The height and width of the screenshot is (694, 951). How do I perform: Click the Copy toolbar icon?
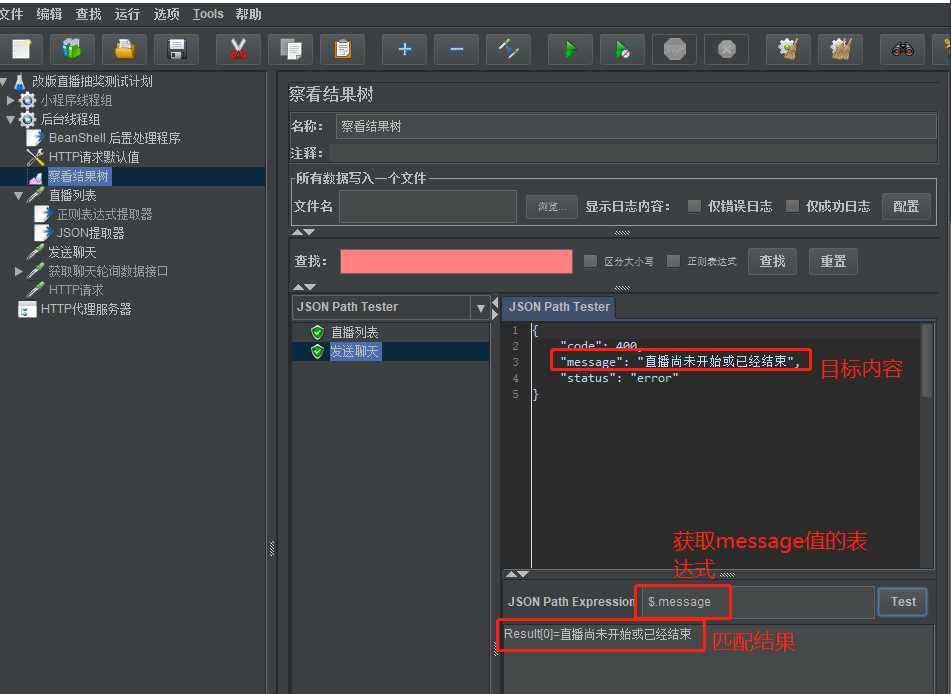pyautogui.click(x=291, y=49)
